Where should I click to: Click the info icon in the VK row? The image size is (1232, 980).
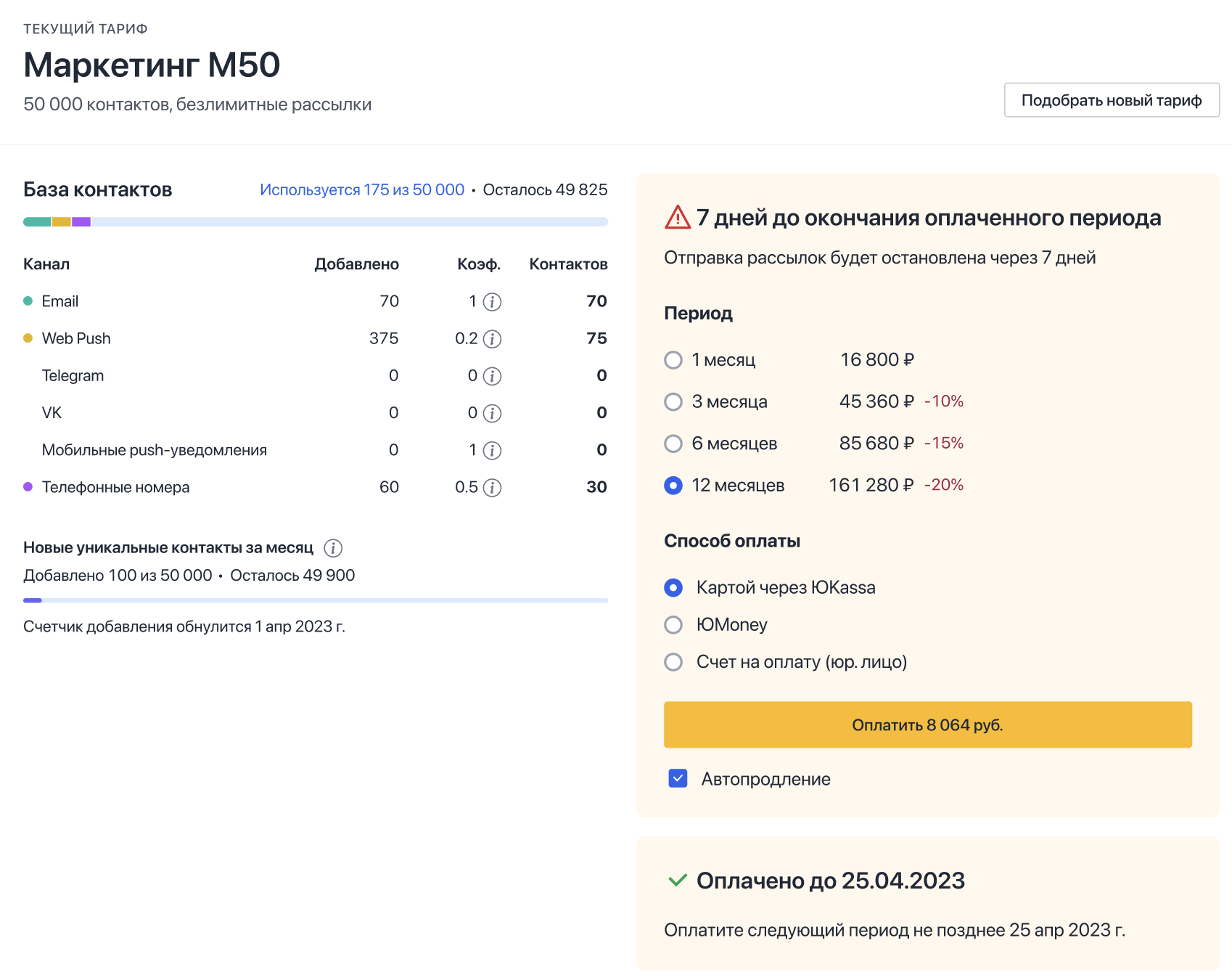click(492, 414)
